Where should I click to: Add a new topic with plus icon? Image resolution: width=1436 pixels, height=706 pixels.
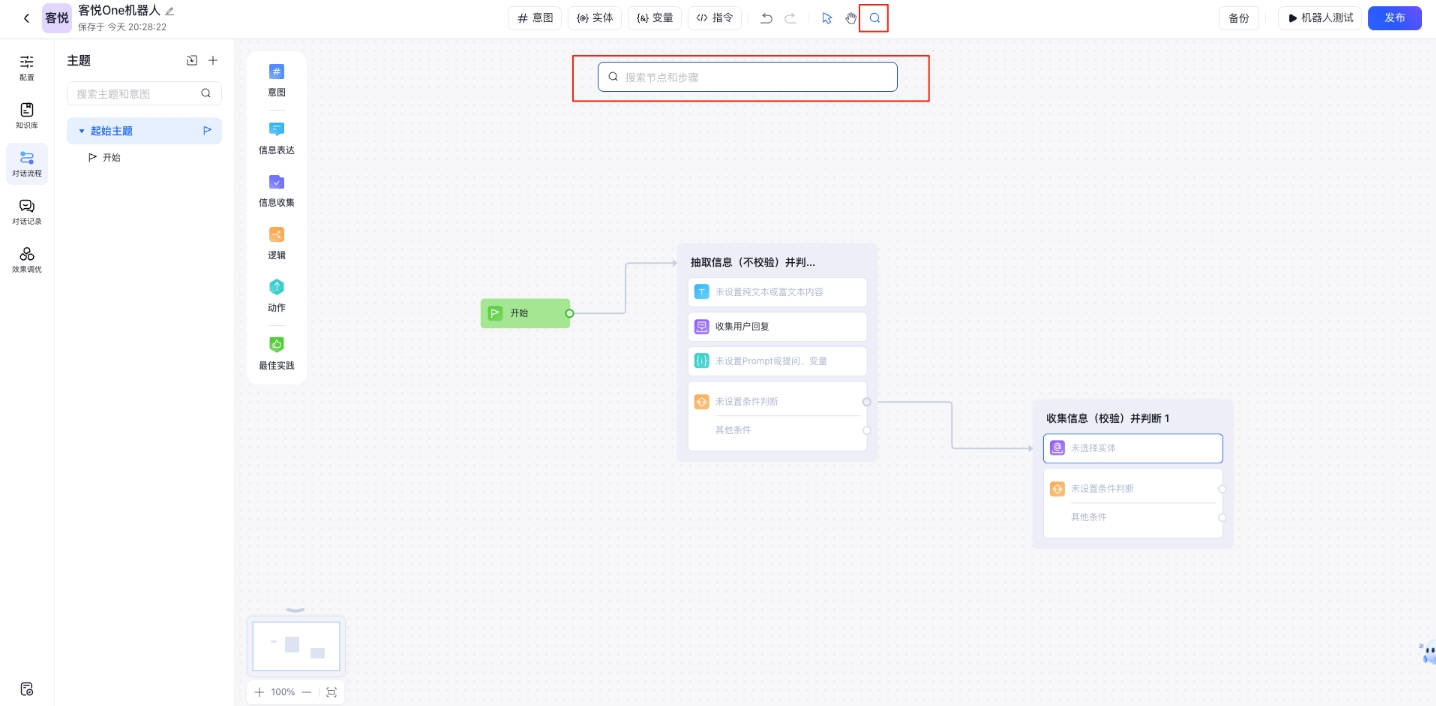tap(213, 61)
